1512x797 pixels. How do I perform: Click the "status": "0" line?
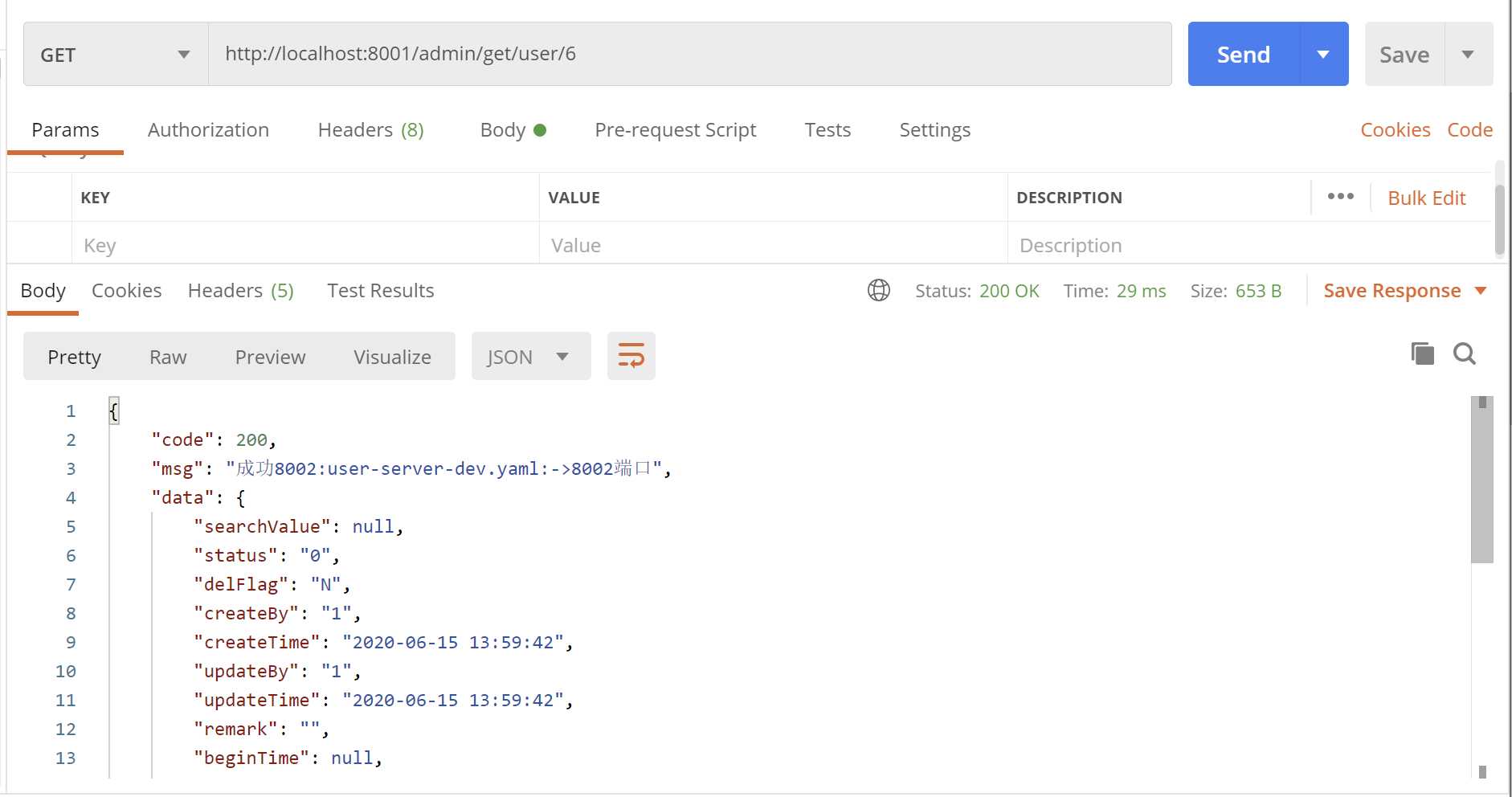point(267,556)
